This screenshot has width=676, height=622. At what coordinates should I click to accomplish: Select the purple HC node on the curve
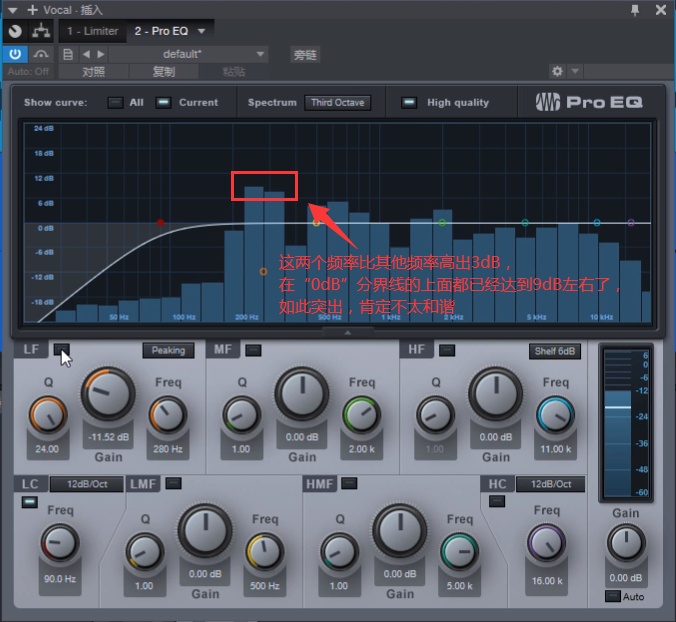pos(631,222)
